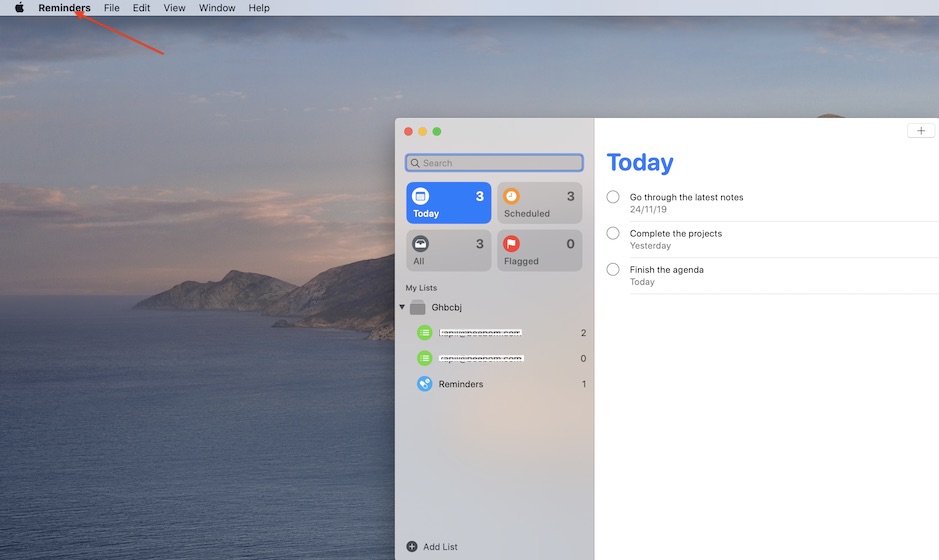939x560 pixels.
Task: Open the Apple menu
Action: (x=19, y=8)
